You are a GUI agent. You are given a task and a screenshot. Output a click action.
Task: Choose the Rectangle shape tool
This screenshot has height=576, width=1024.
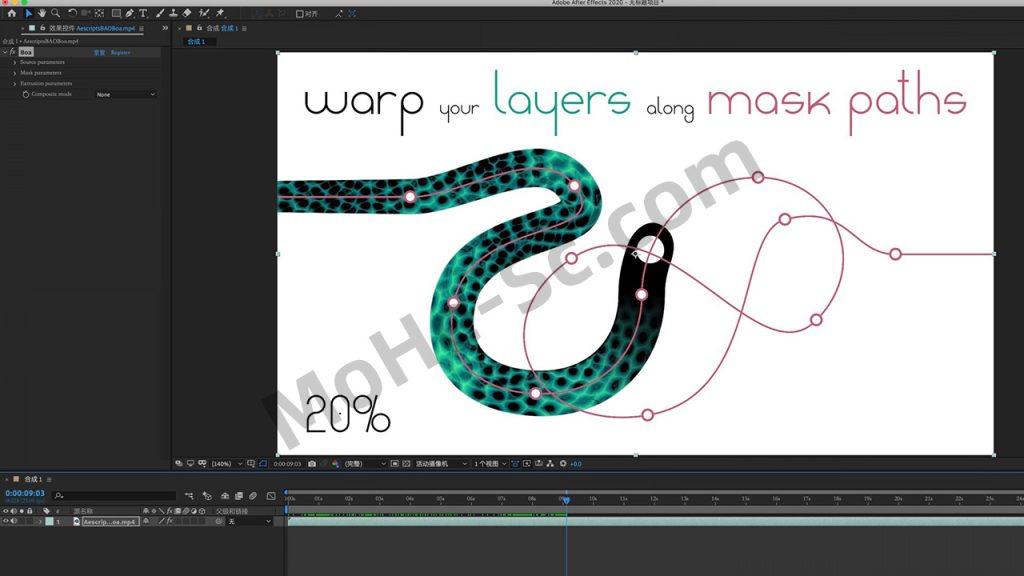coord(116,14)
